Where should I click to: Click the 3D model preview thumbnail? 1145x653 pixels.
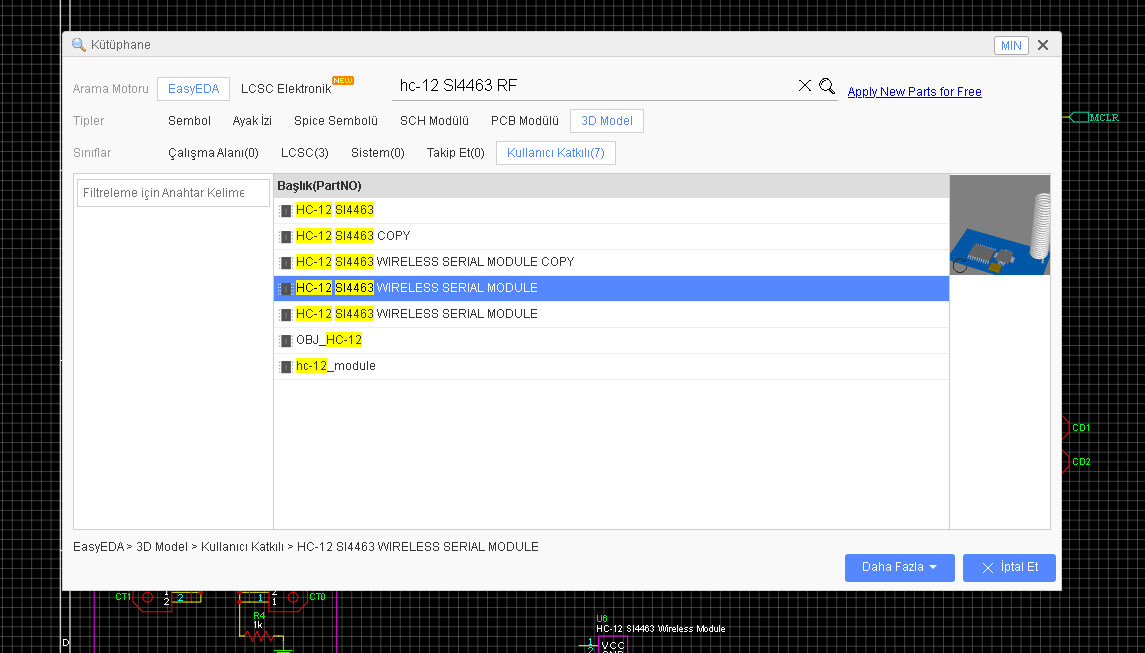pos(1000,225)
